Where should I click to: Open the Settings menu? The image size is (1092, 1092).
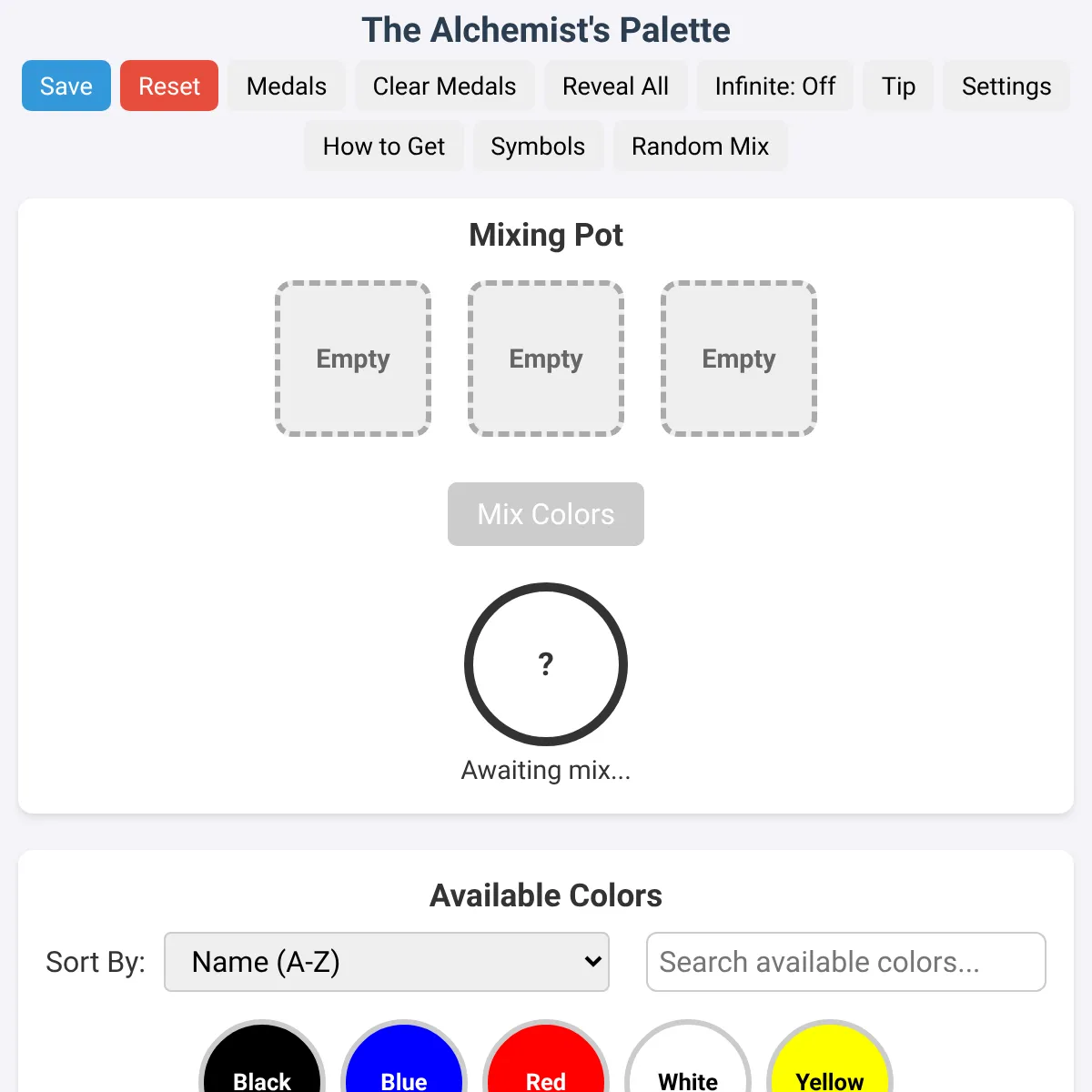(x=1006, y=86)
